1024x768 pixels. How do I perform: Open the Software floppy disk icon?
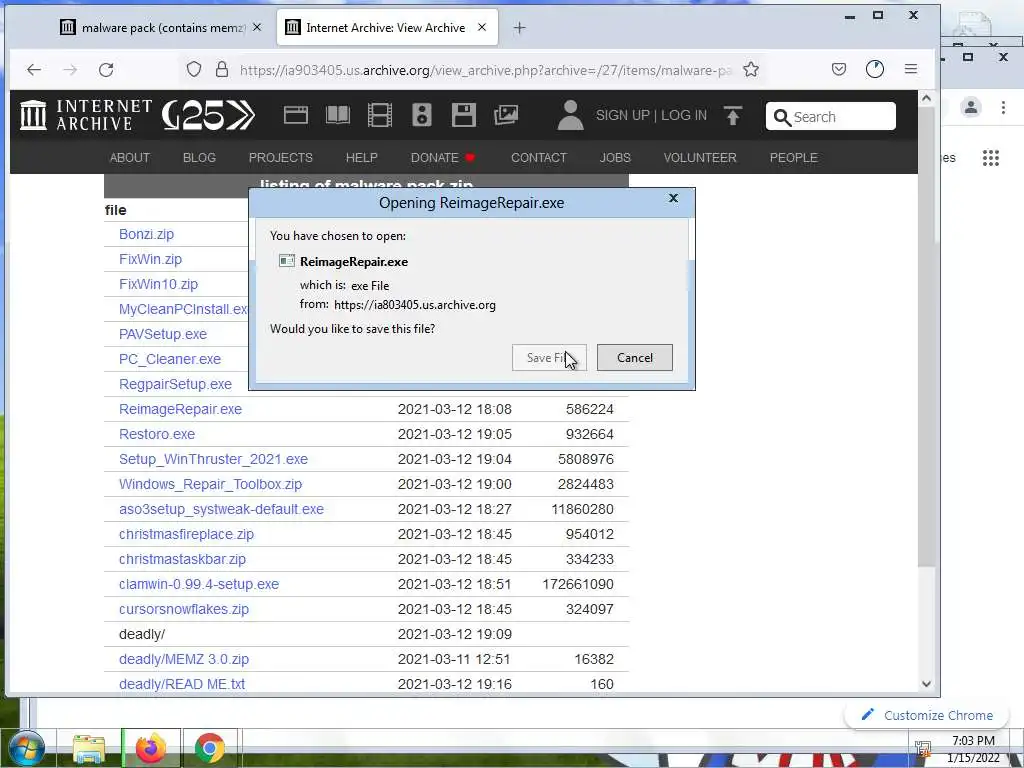pos(464,115)
